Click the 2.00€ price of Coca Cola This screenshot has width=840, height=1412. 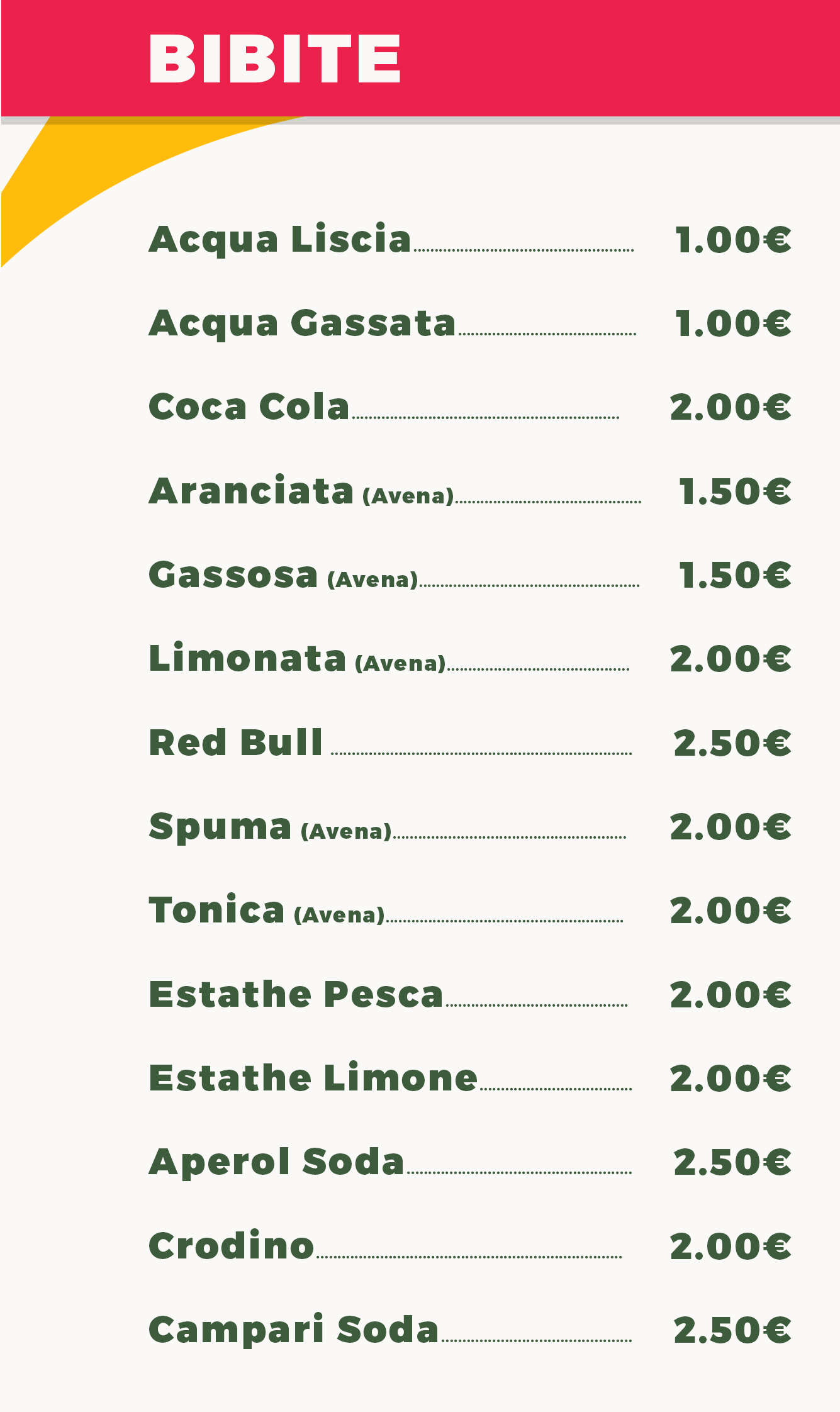(x=731, y=407)
